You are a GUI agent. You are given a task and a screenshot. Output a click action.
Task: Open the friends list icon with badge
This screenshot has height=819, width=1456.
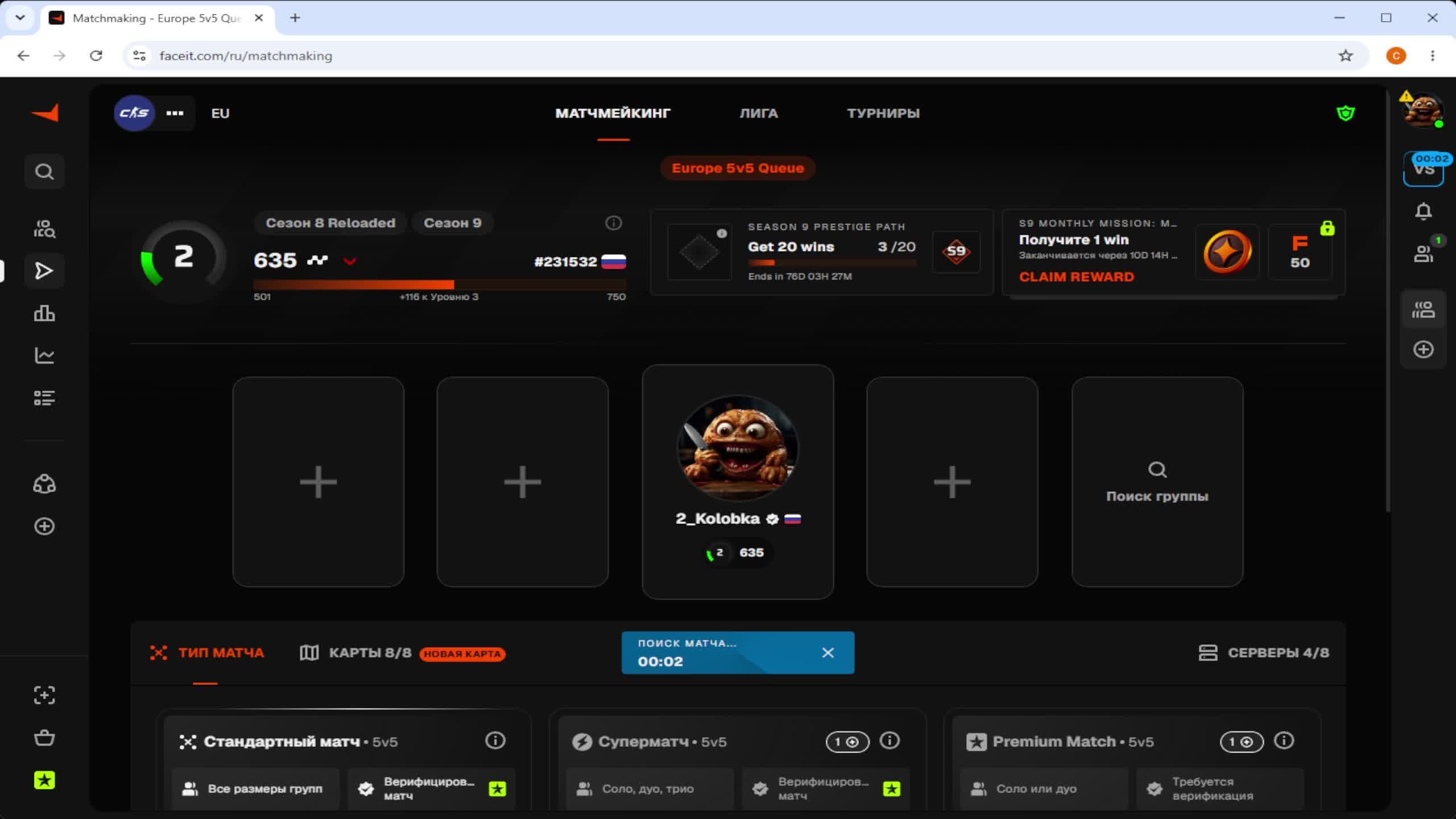click(x=1424, y=254)
